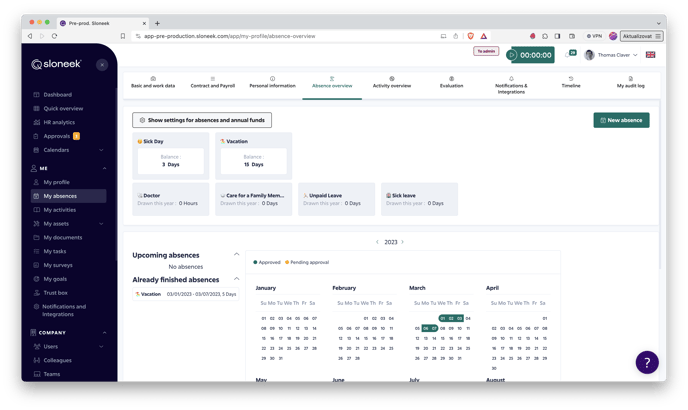The width and height of the screenshot is (688, 410).
Task: Switch to Personal information tab
Action: pos(272,83)
